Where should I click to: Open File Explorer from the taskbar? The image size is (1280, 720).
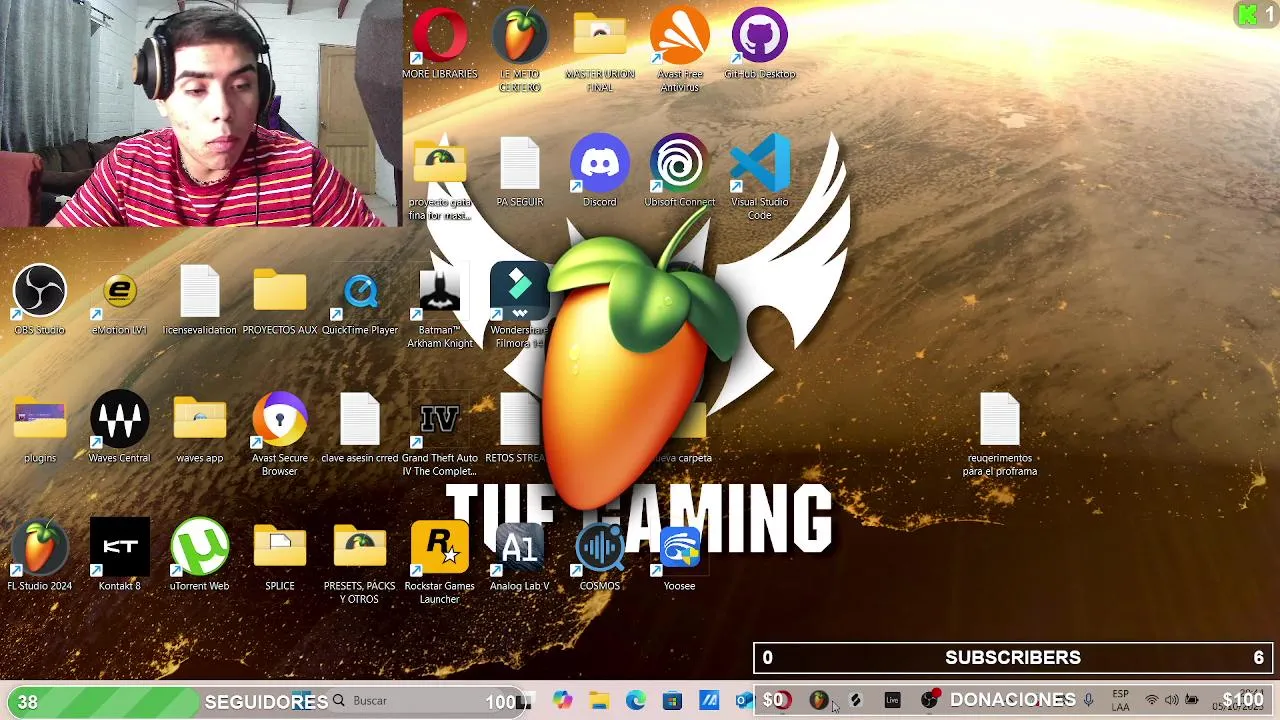599,701
